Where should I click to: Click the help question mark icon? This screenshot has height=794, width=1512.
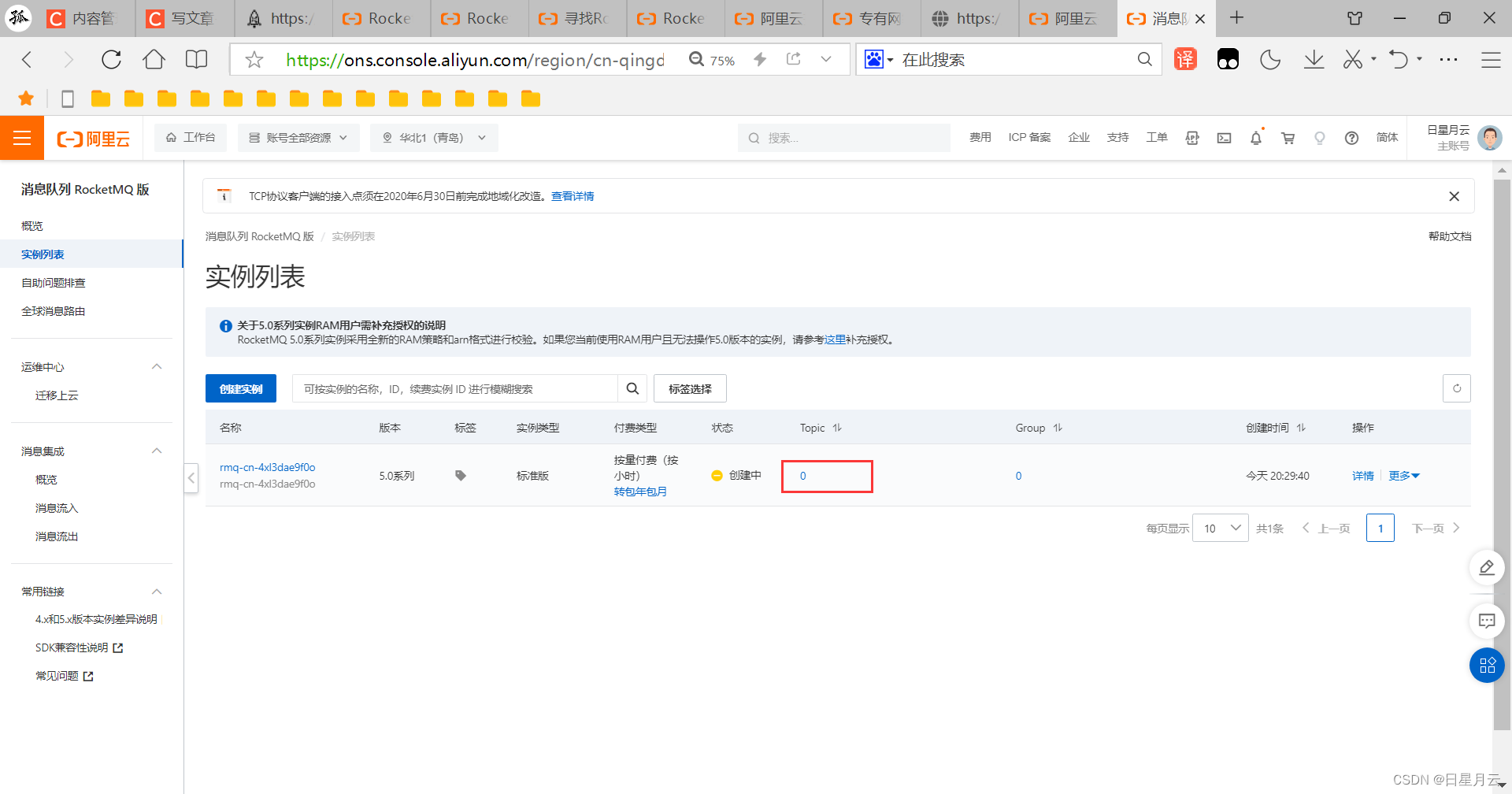pos(1351,138)
